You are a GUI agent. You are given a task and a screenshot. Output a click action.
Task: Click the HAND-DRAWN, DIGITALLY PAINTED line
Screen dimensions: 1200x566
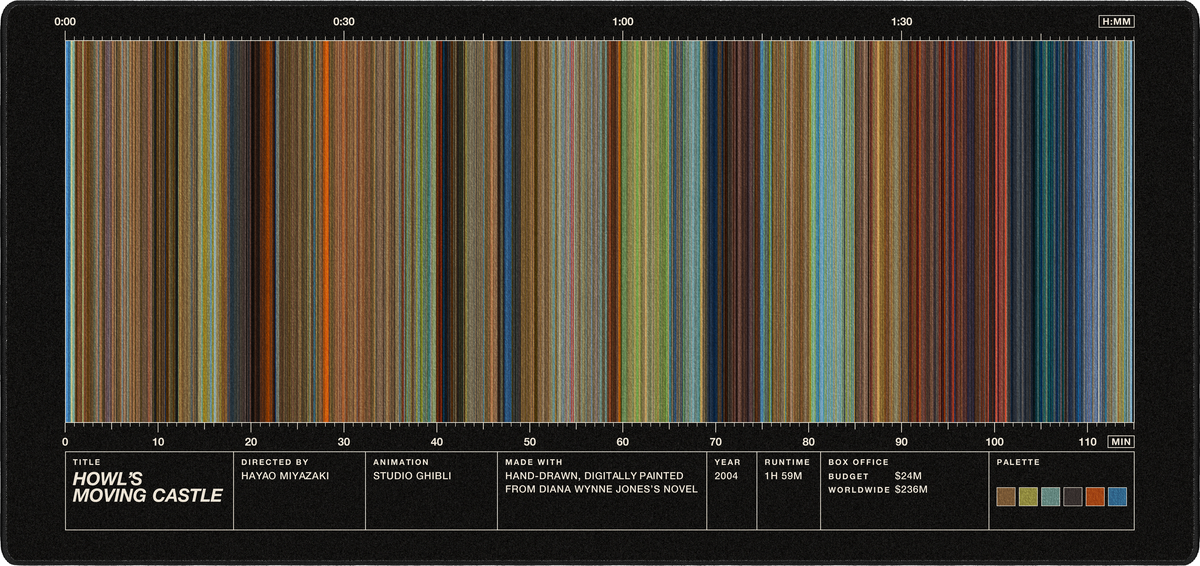coord(594,476)
